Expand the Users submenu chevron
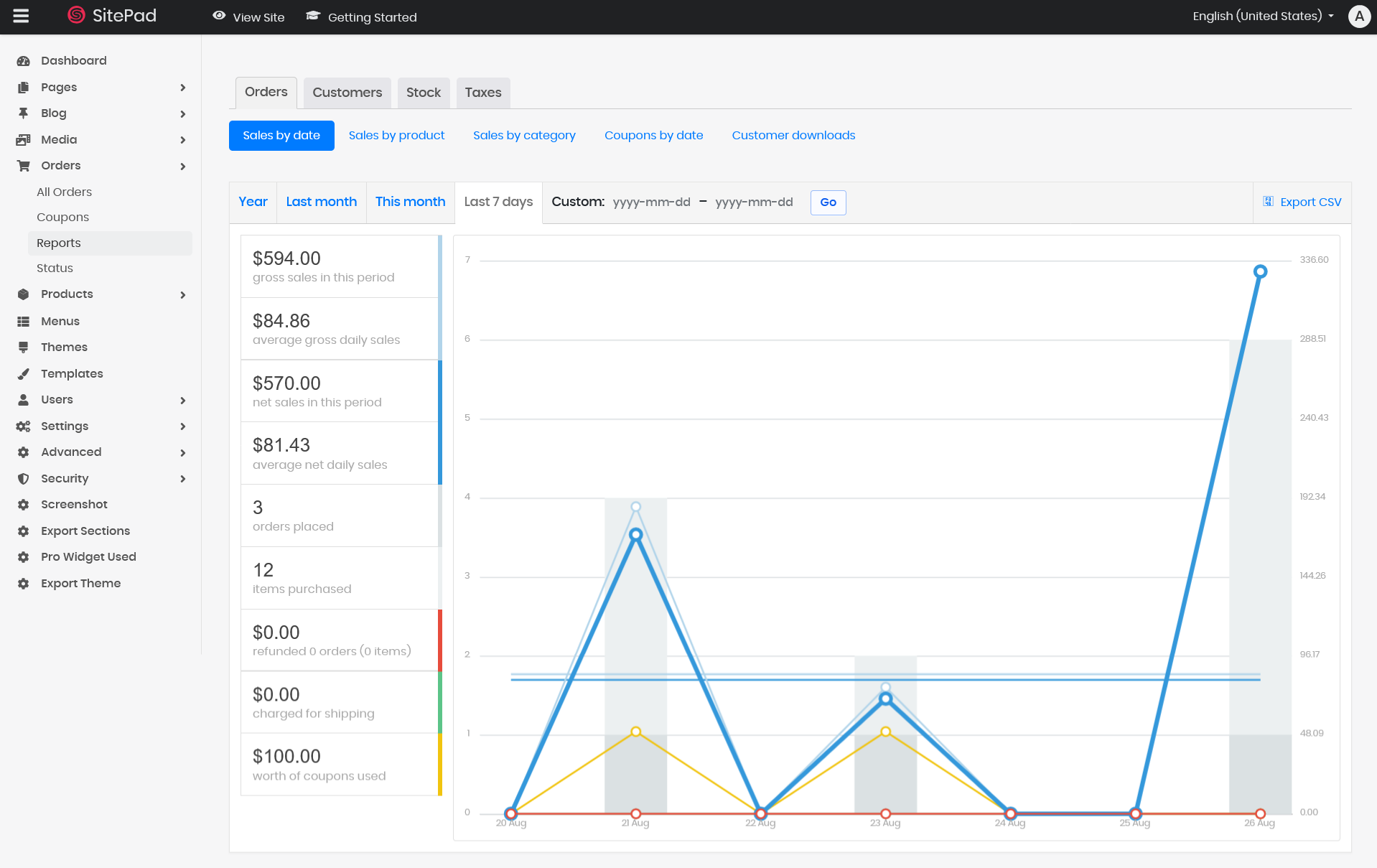 [x=183, y=400]
